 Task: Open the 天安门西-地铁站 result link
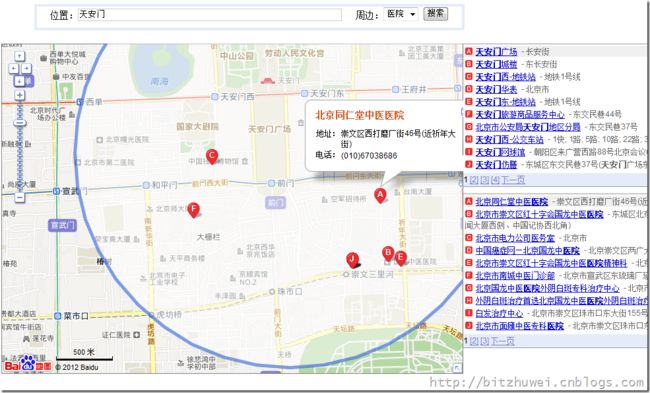pyautogui.click(x=505, y=77)
